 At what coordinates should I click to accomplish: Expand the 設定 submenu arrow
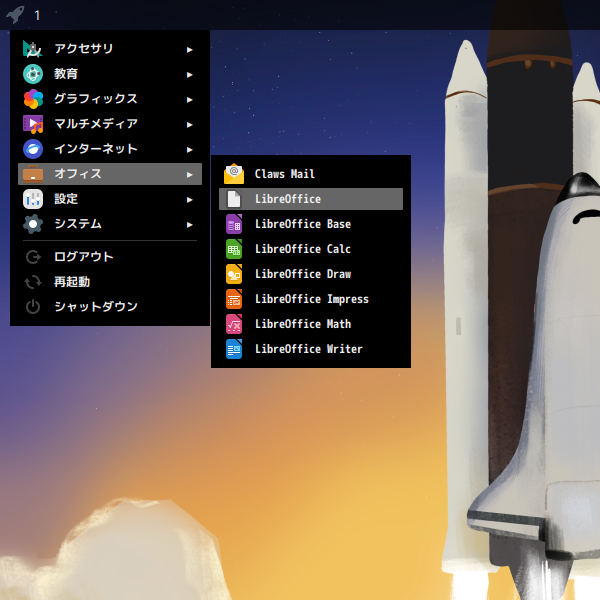[189, 199]
